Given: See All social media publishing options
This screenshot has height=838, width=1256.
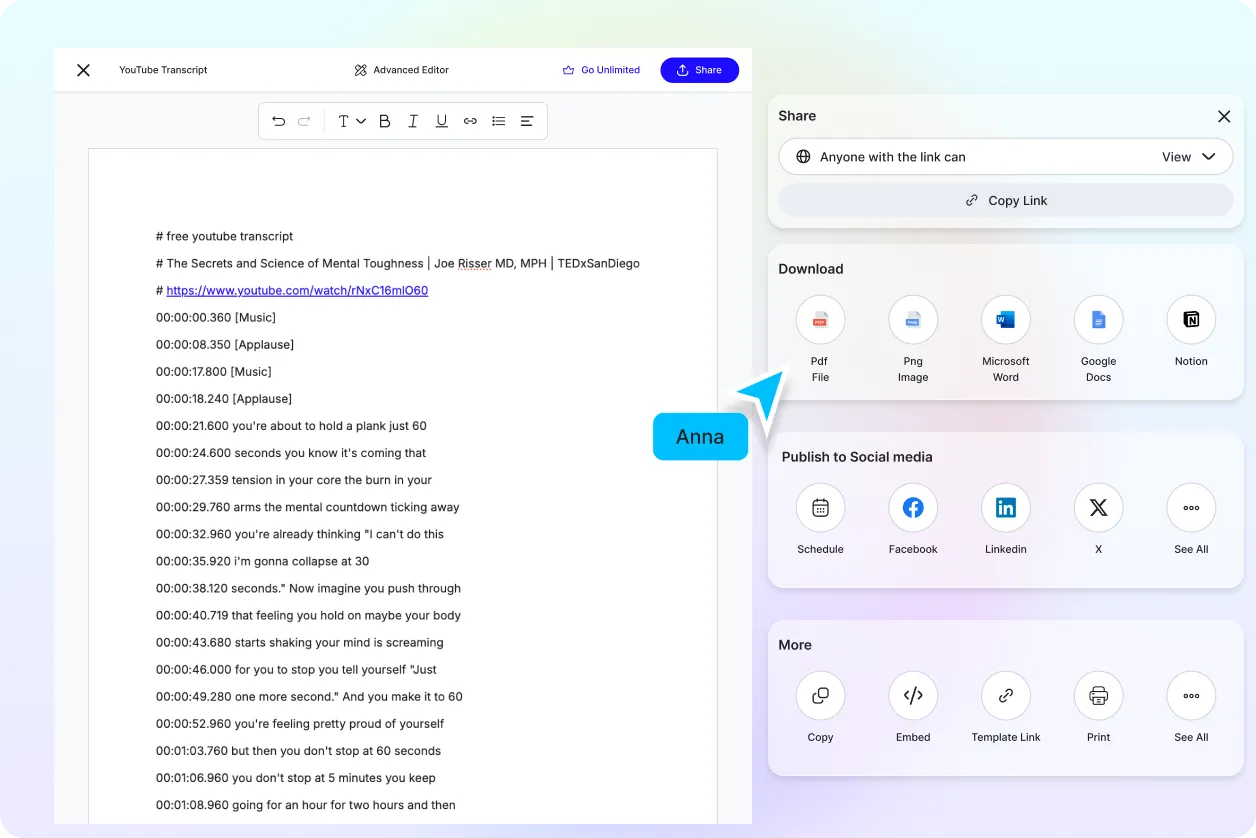Looking at the screenshot, I should click(x=1190, y=507).
